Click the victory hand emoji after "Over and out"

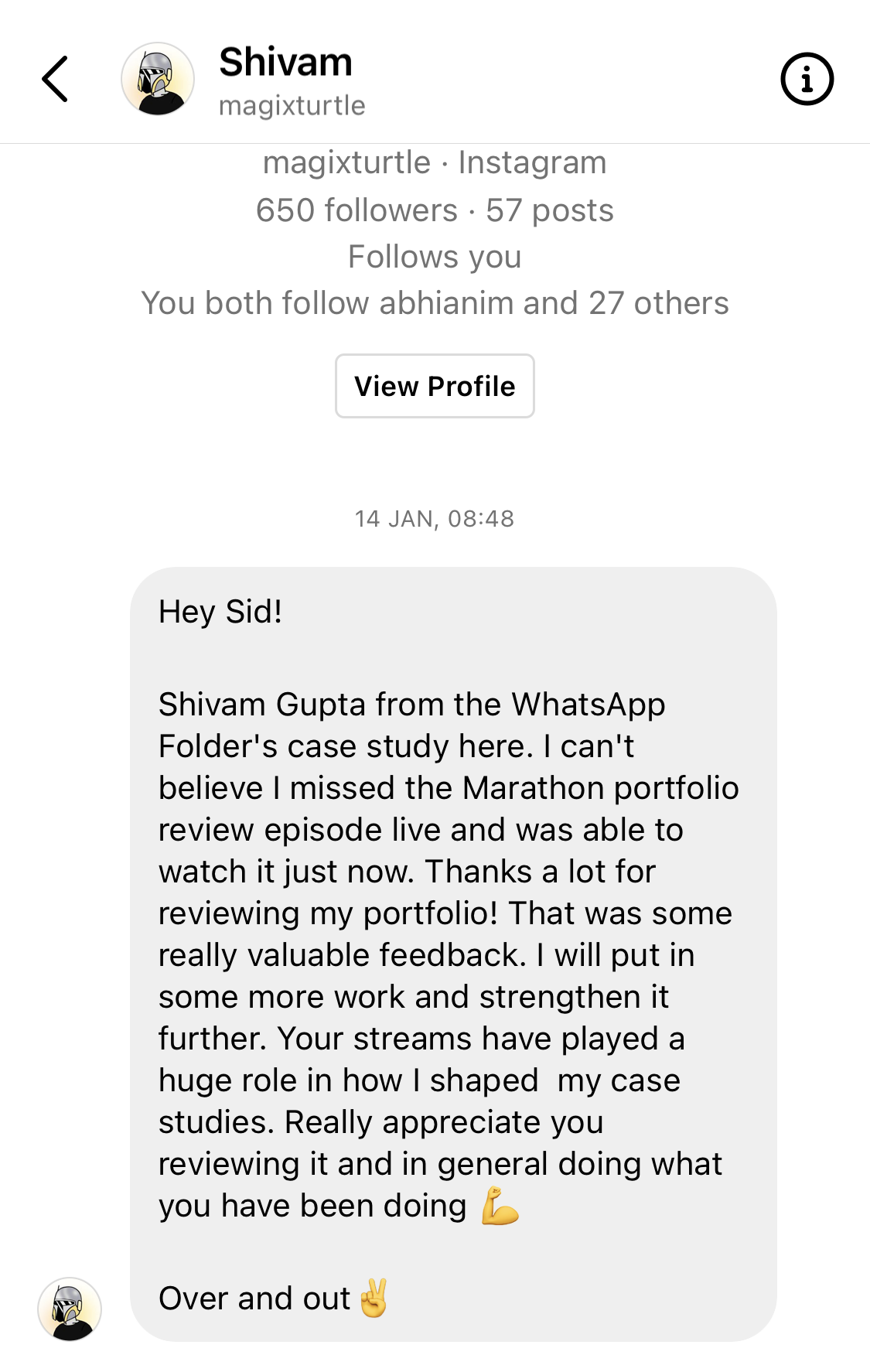tap(374, 1299)
